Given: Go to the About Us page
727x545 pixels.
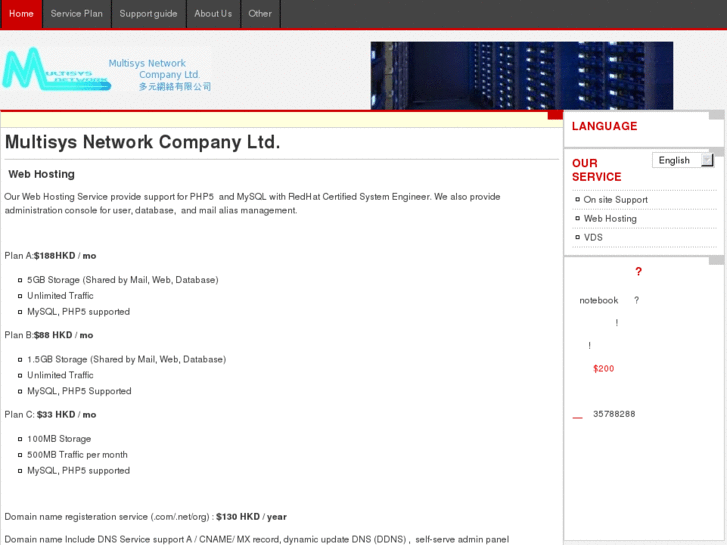Looking at the screenshot, I should pos(213,14).
